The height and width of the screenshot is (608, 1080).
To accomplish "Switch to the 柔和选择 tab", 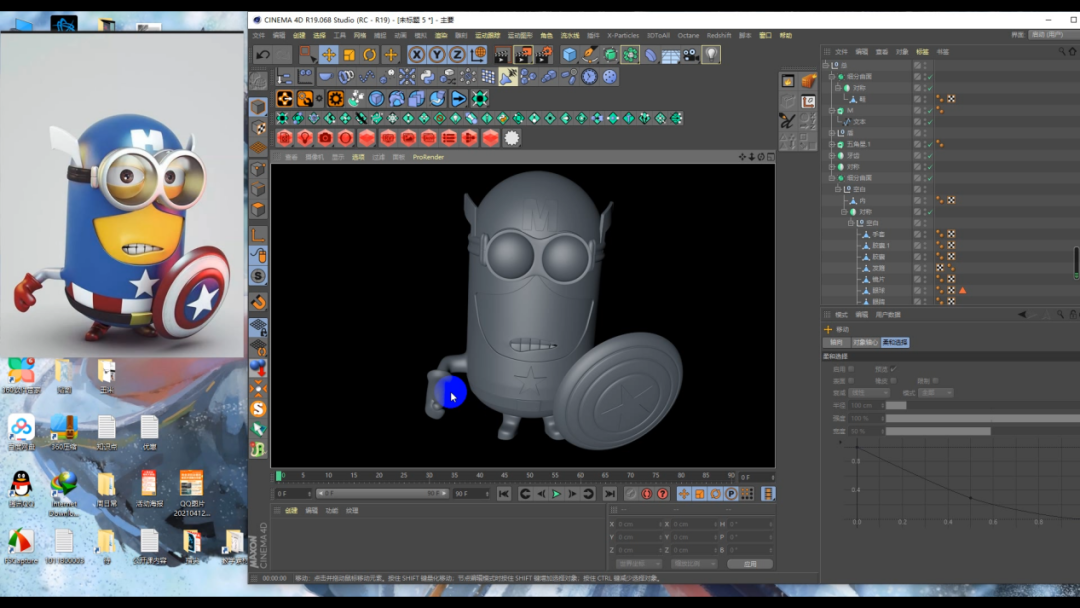I will [895, 342].
